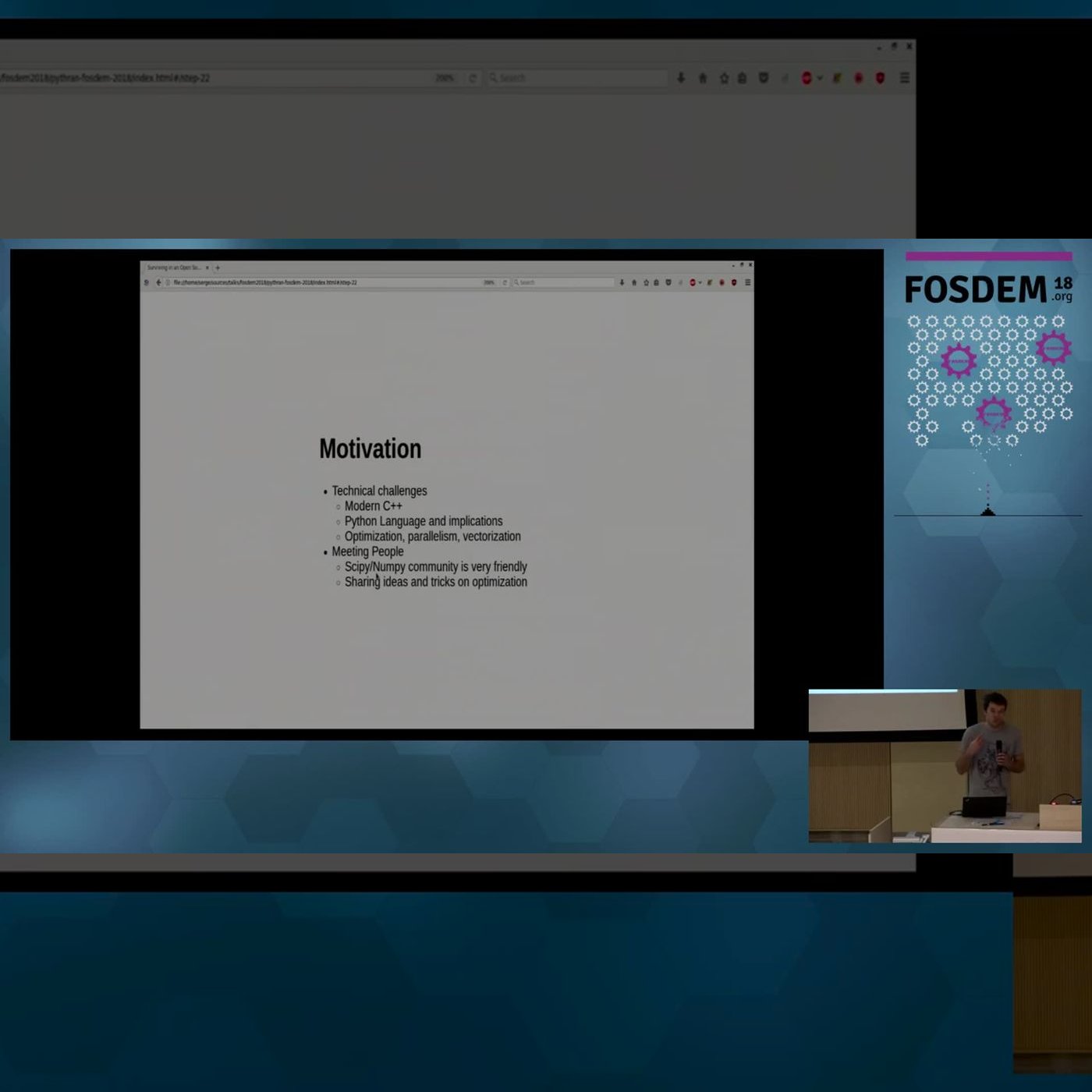Click the "Meeting People" bullet

tap(368, 551)
